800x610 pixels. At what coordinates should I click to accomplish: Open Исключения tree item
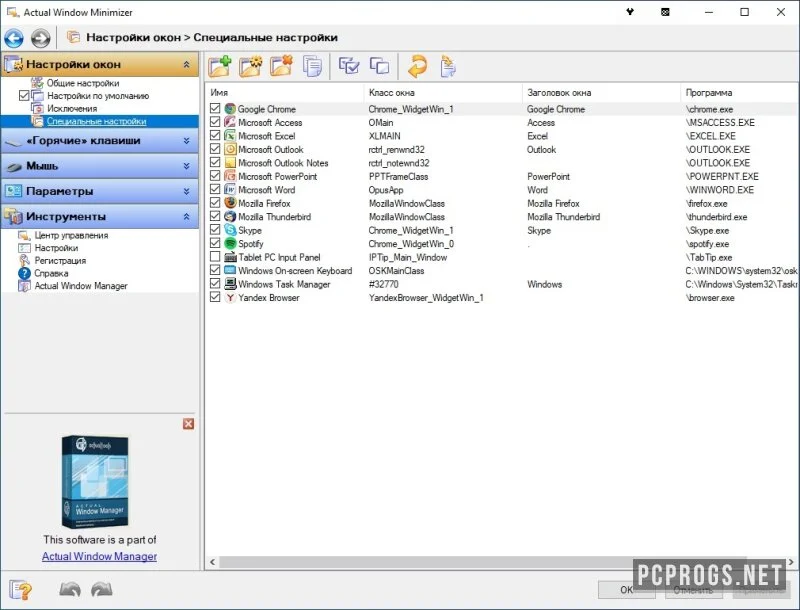[x=72, y=109]
